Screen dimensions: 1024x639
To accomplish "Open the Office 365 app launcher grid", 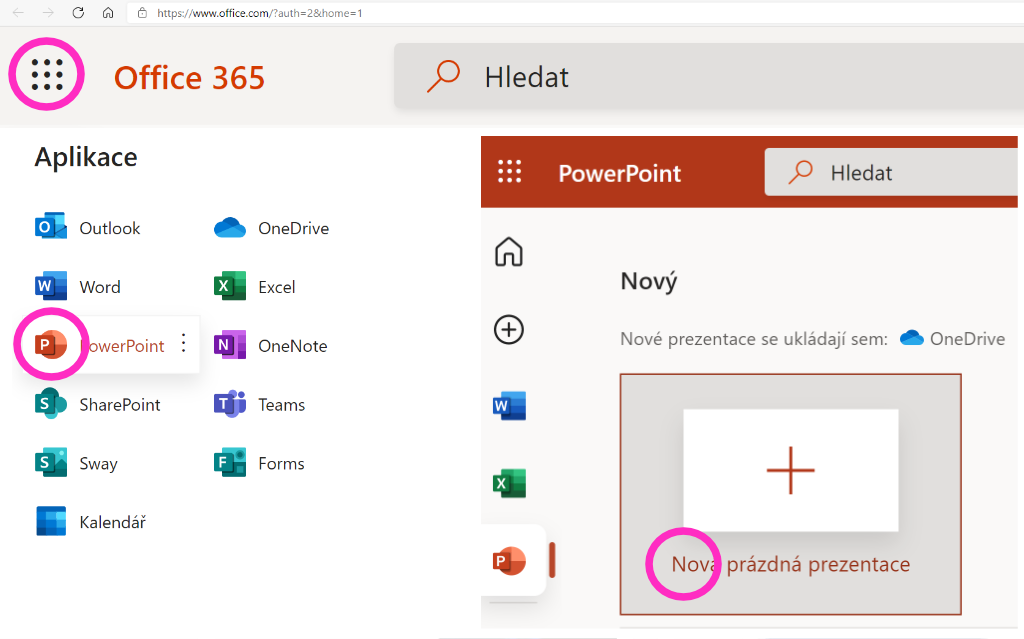I will 47,75.
